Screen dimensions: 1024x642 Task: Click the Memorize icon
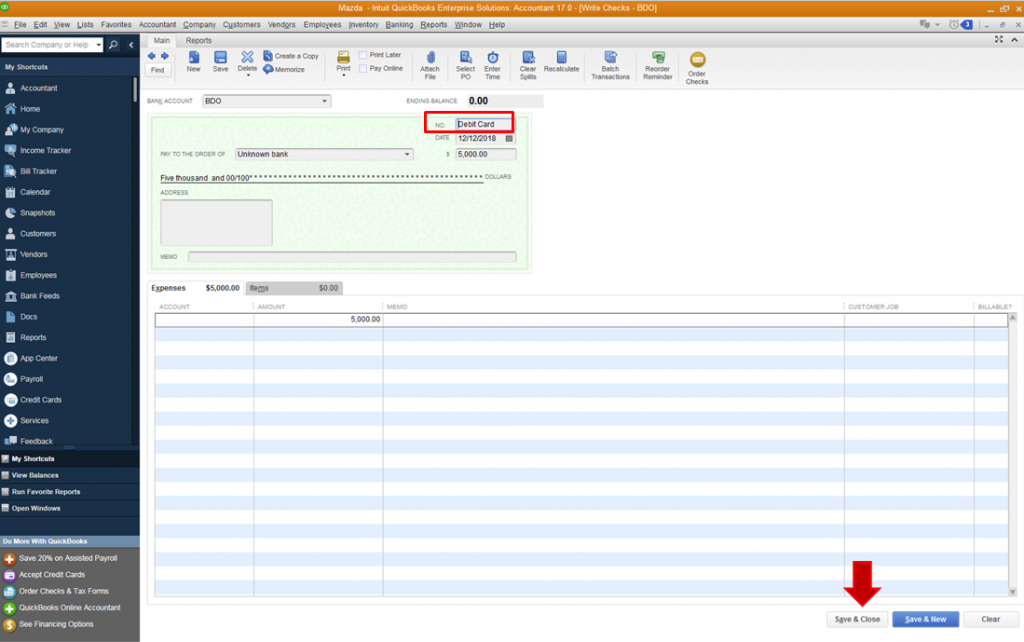(268, 69)
